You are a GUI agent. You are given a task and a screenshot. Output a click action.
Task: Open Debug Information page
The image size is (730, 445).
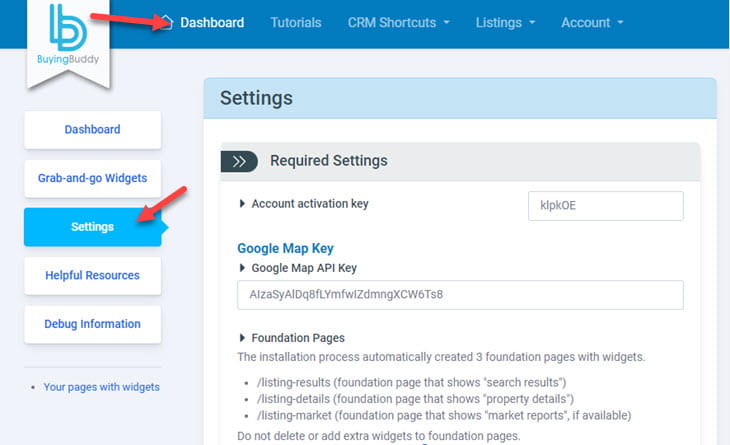coord(93,324)
